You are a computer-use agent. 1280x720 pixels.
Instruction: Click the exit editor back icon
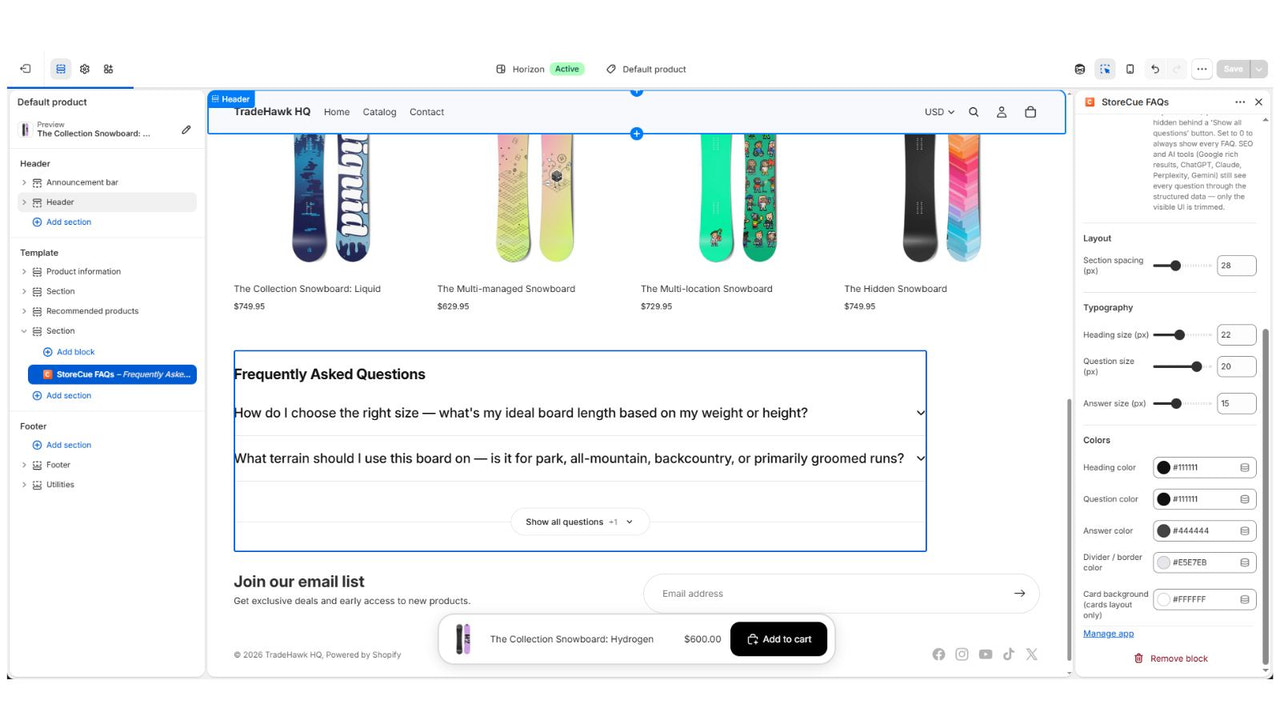[25, 69]
